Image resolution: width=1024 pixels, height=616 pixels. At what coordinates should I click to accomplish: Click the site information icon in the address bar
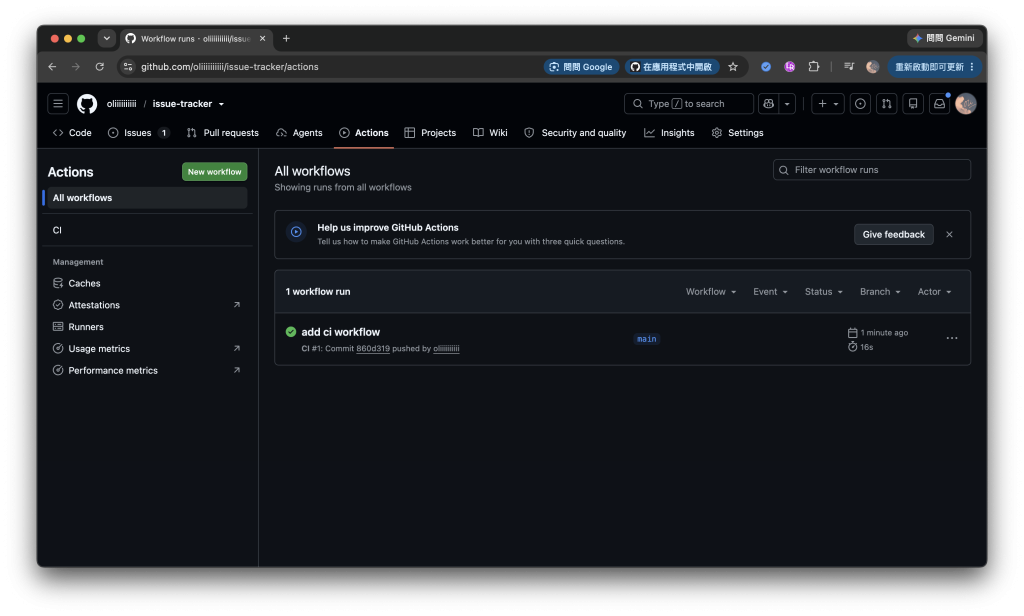(x=128, y=67)
